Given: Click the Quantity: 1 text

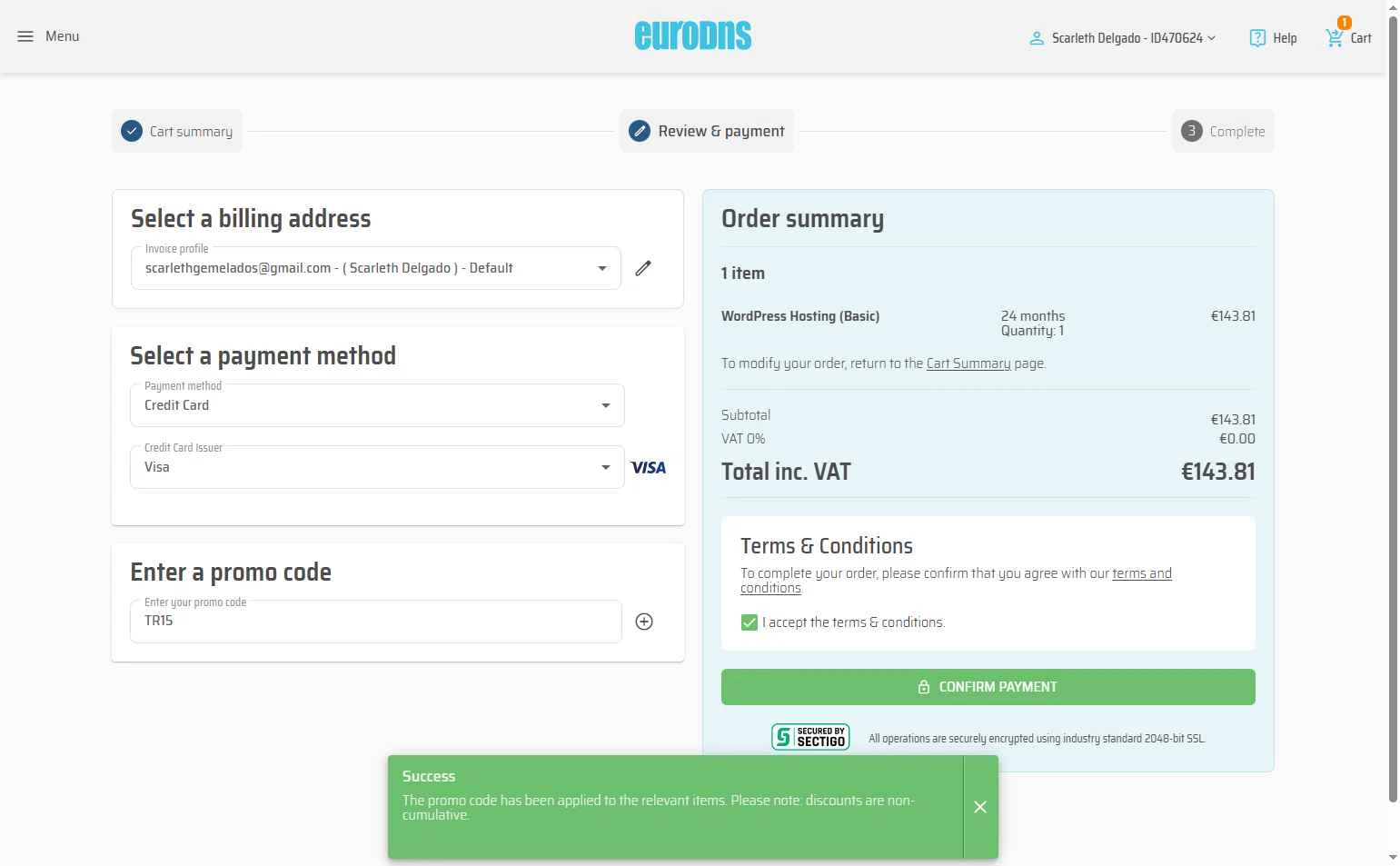Looking at the screenshot, I should tap(1032, 331).
